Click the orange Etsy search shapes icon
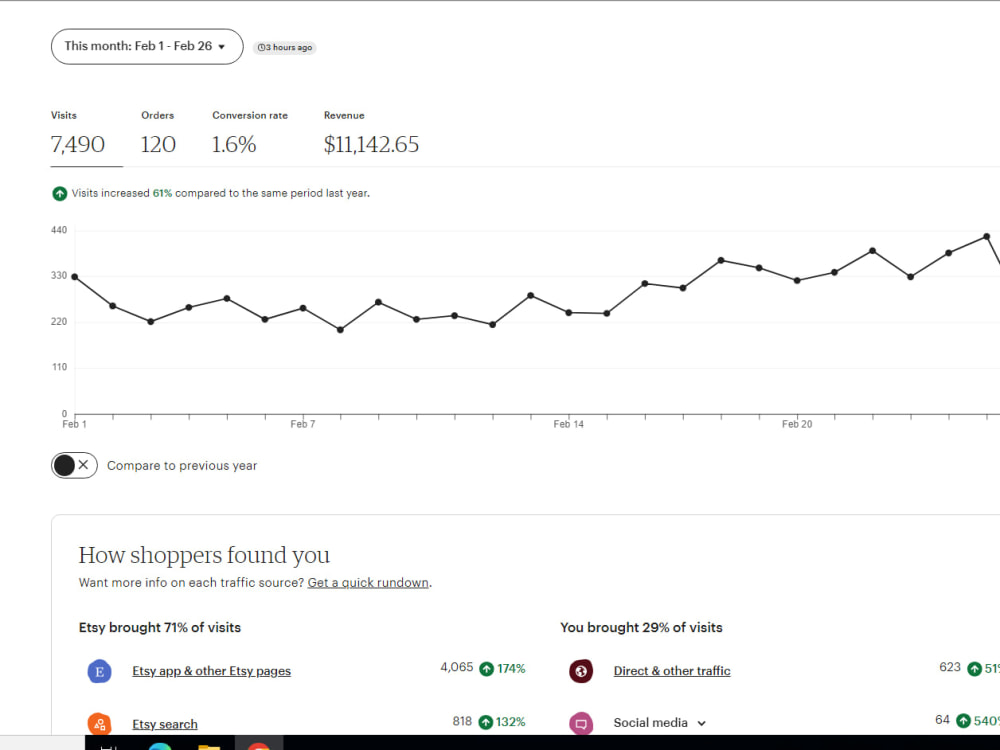This screenshot has width=1000, height=750. tap(99, 724)
